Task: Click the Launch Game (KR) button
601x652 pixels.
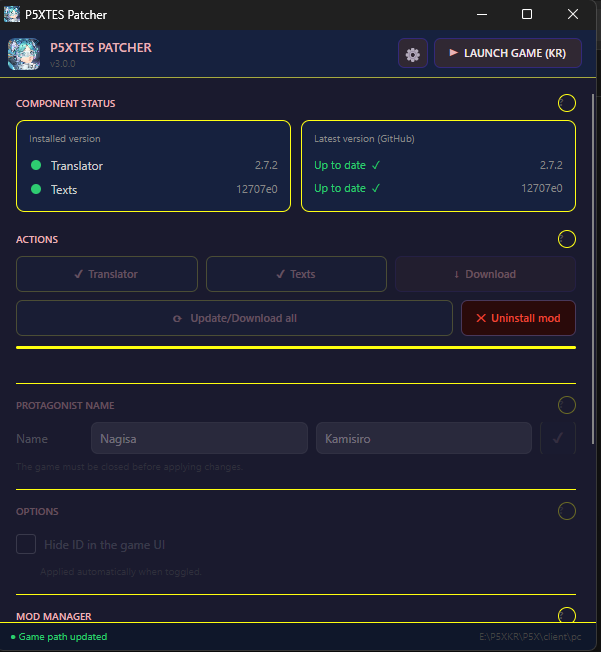Action: coord(508,53)
